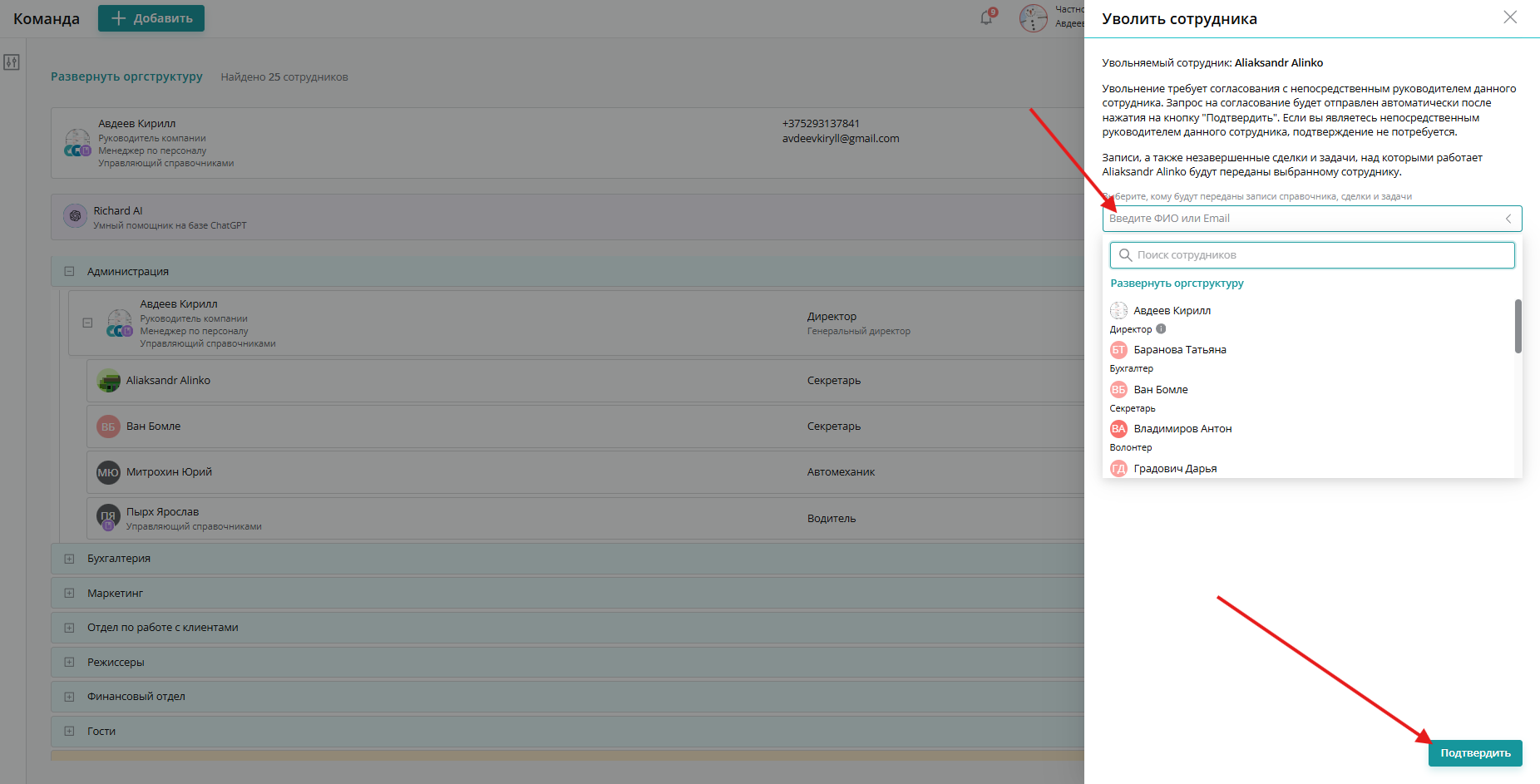Collapse the Администрация department
The width and height of the screenshot is (1540, 784).
pos(69,272)
